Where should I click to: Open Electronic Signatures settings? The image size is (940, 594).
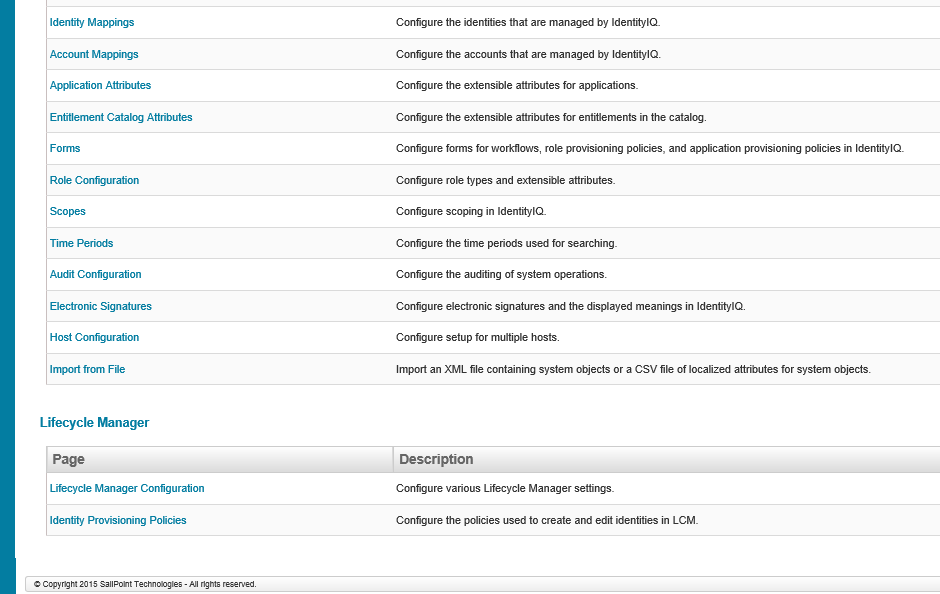[x=100, y=306]
